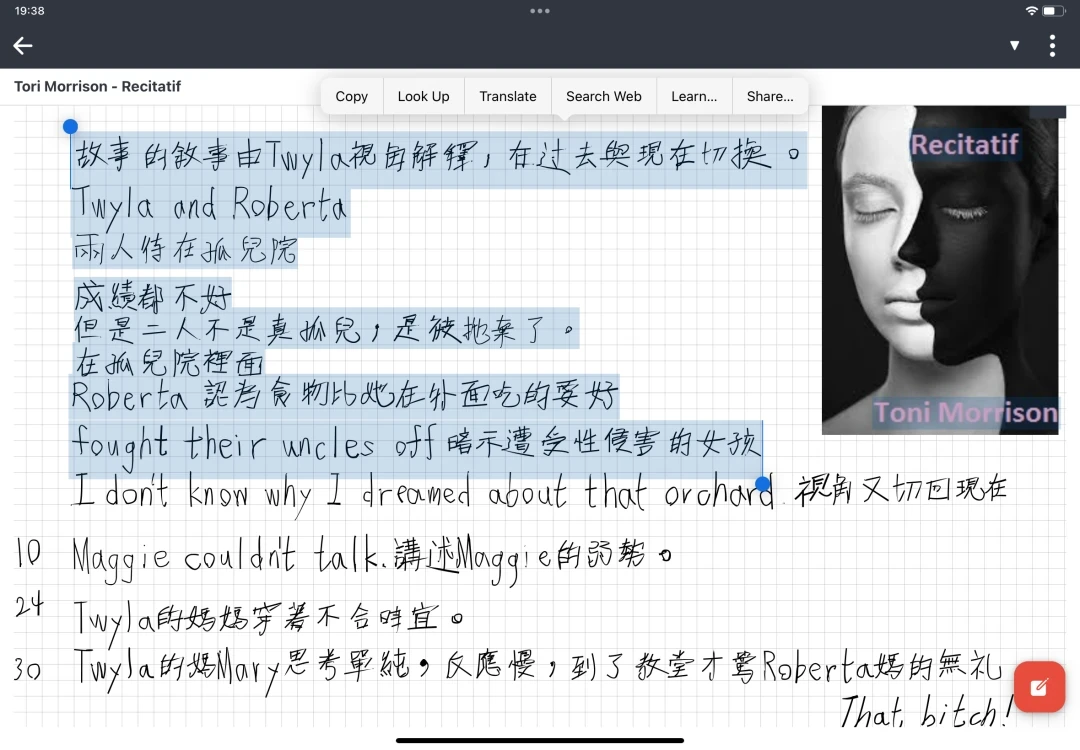Tap the 19:38 clock in status bar
This screenshot has width=1080, height=750.
pyautogui.click(x=29, y=11)
